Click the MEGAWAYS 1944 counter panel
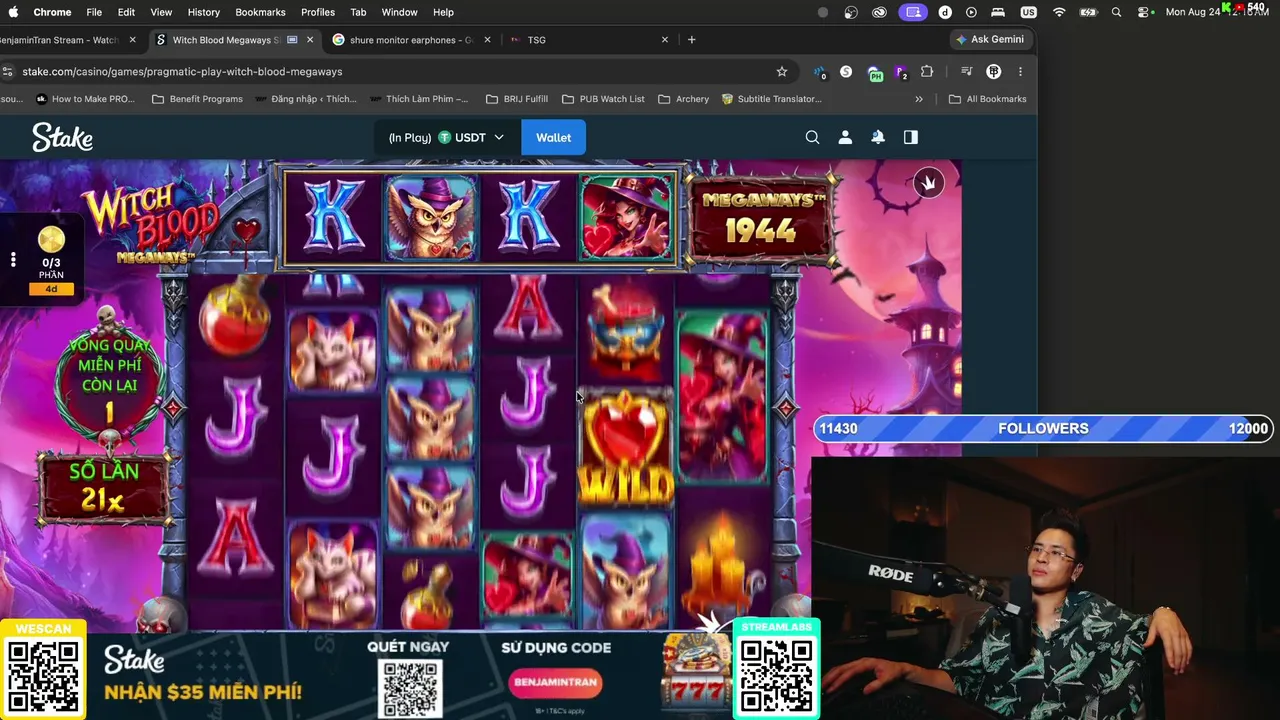 pos(762,220)
